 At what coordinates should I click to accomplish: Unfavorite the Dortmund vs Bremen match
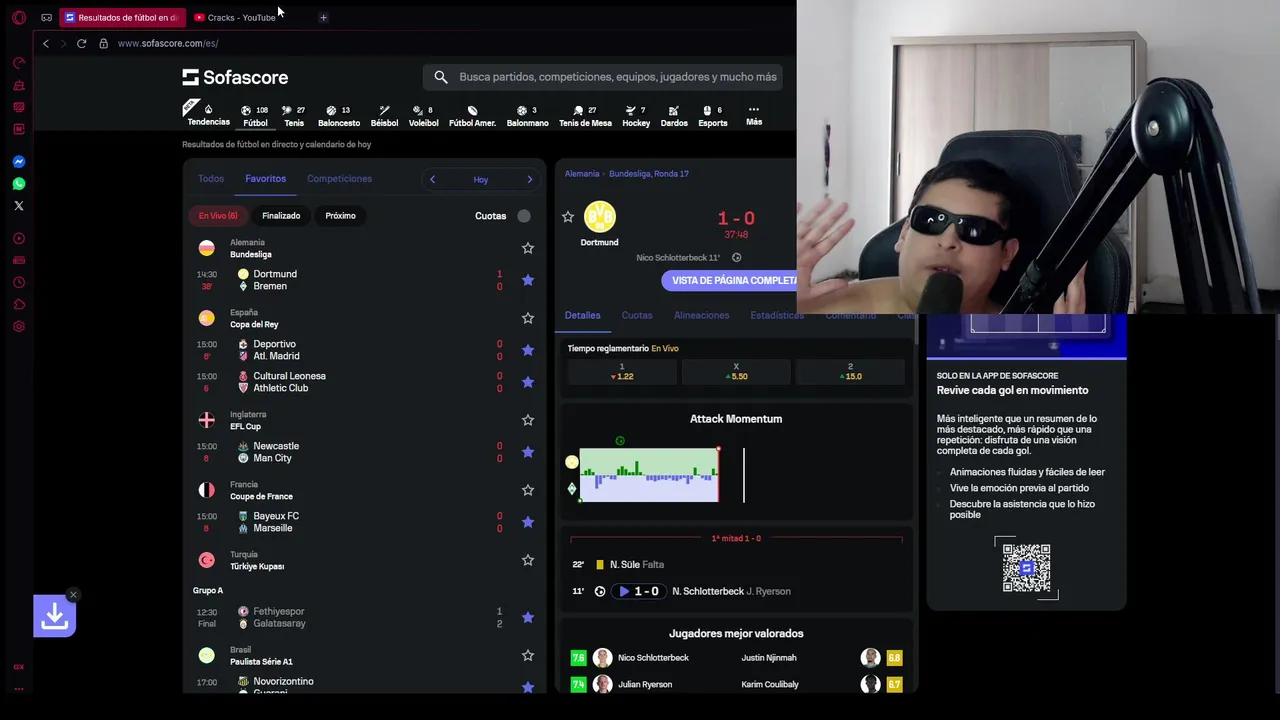(528, 280)
